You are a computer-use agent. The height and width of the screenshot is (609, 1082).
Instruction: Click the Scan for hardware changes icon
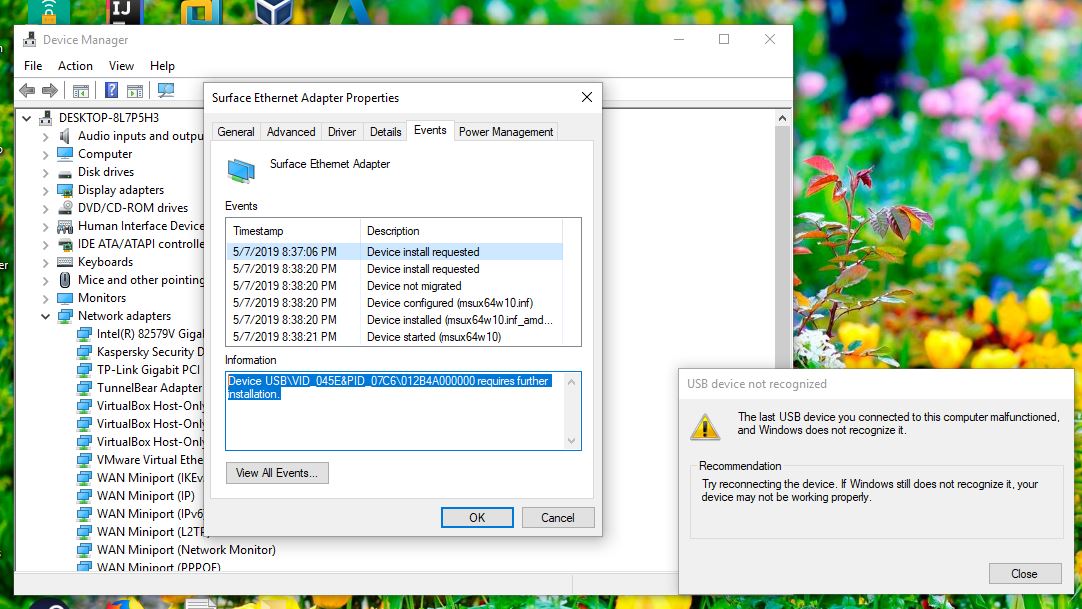[166, 90]
